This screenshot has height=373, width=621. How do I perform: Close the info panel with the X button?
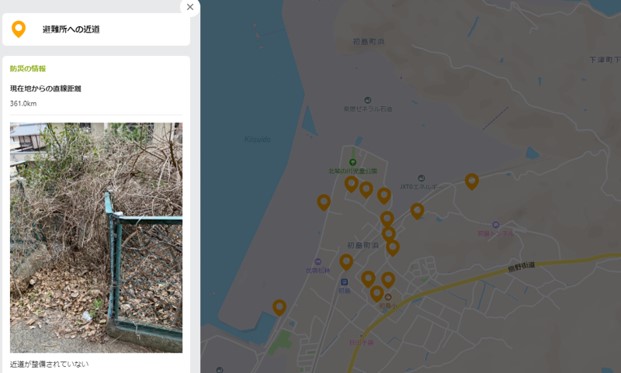point(190,7)
